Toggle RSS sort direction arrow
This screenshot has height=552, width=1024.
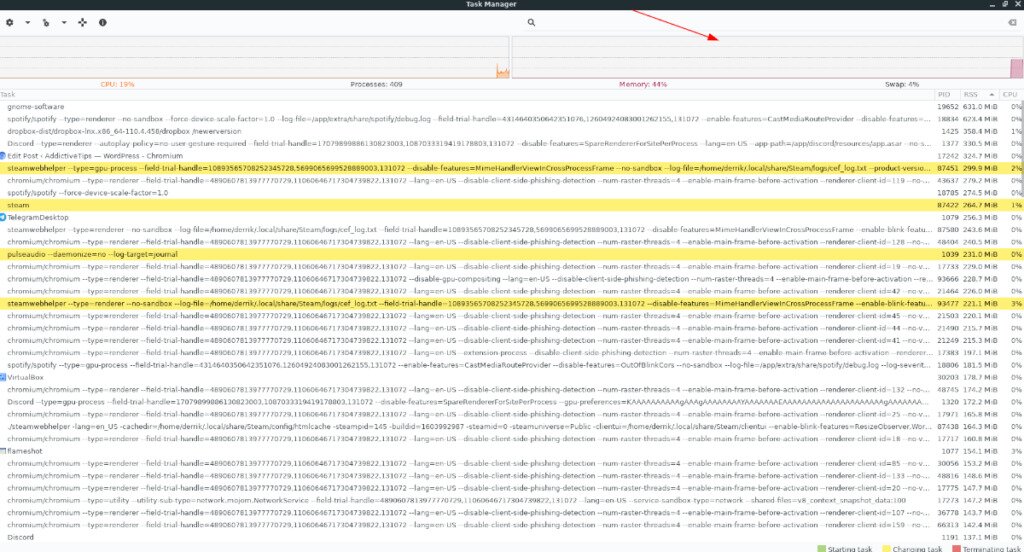[991, 95]
